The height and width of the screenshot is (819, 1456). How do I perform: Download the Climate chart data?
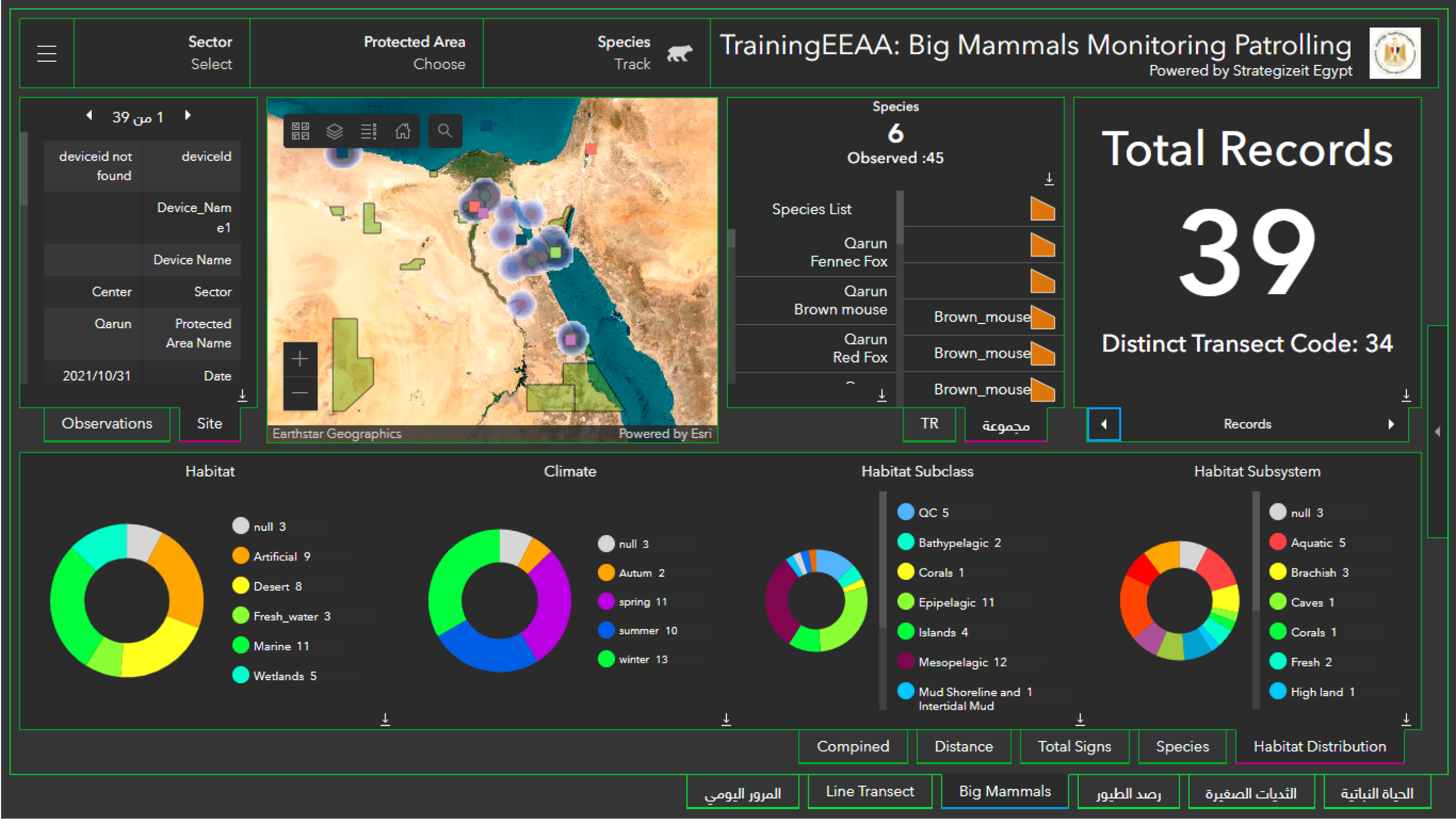click(x=726, y=719)
